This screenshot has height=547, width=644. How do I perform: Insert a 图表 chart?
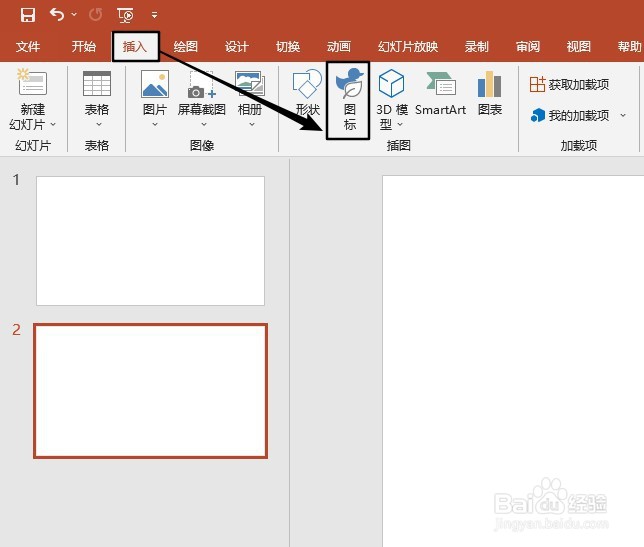[x=490, y=93]
